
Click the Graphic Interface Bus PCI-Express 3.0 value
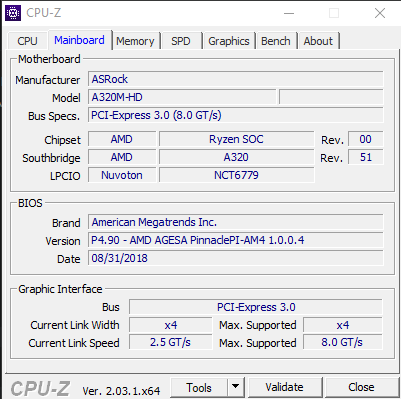click(x=256, y=307)
